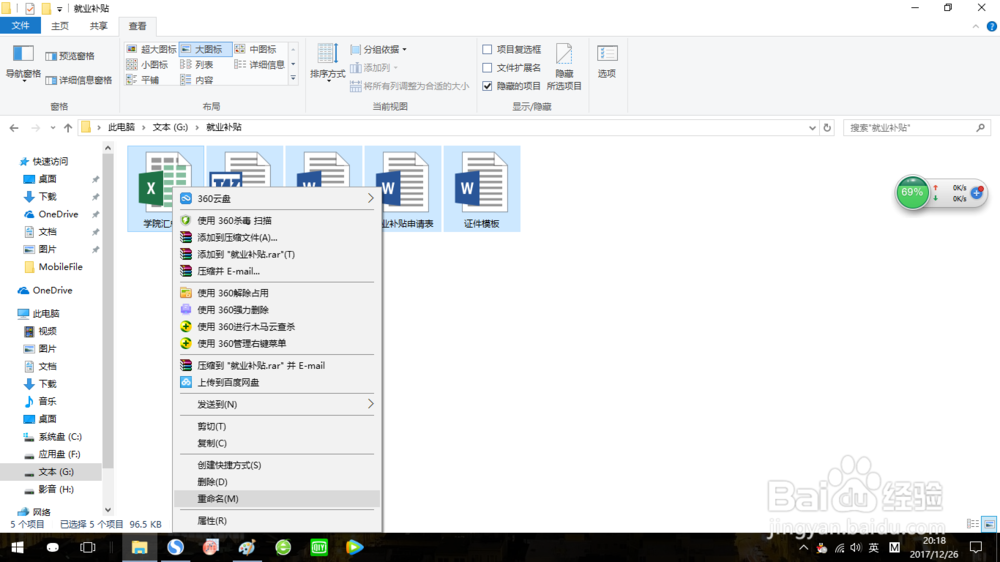Switch to the 文件 ribbon tab
Image resolution: width=1000 pixels, height=562 pixels.
(x=20, y=26)
